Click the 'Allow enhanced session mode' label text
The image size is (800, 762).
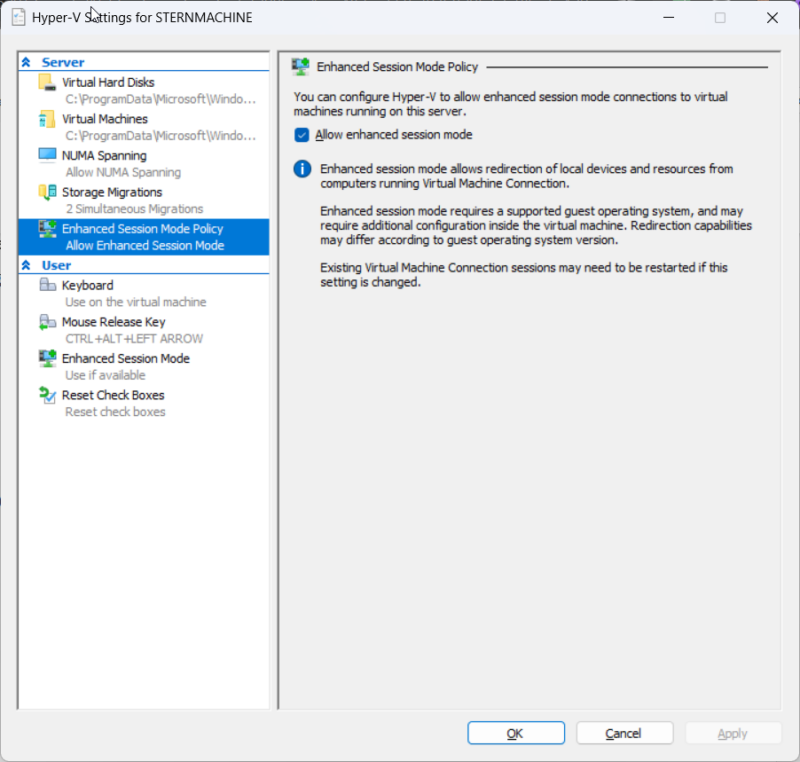pos(394,135)
